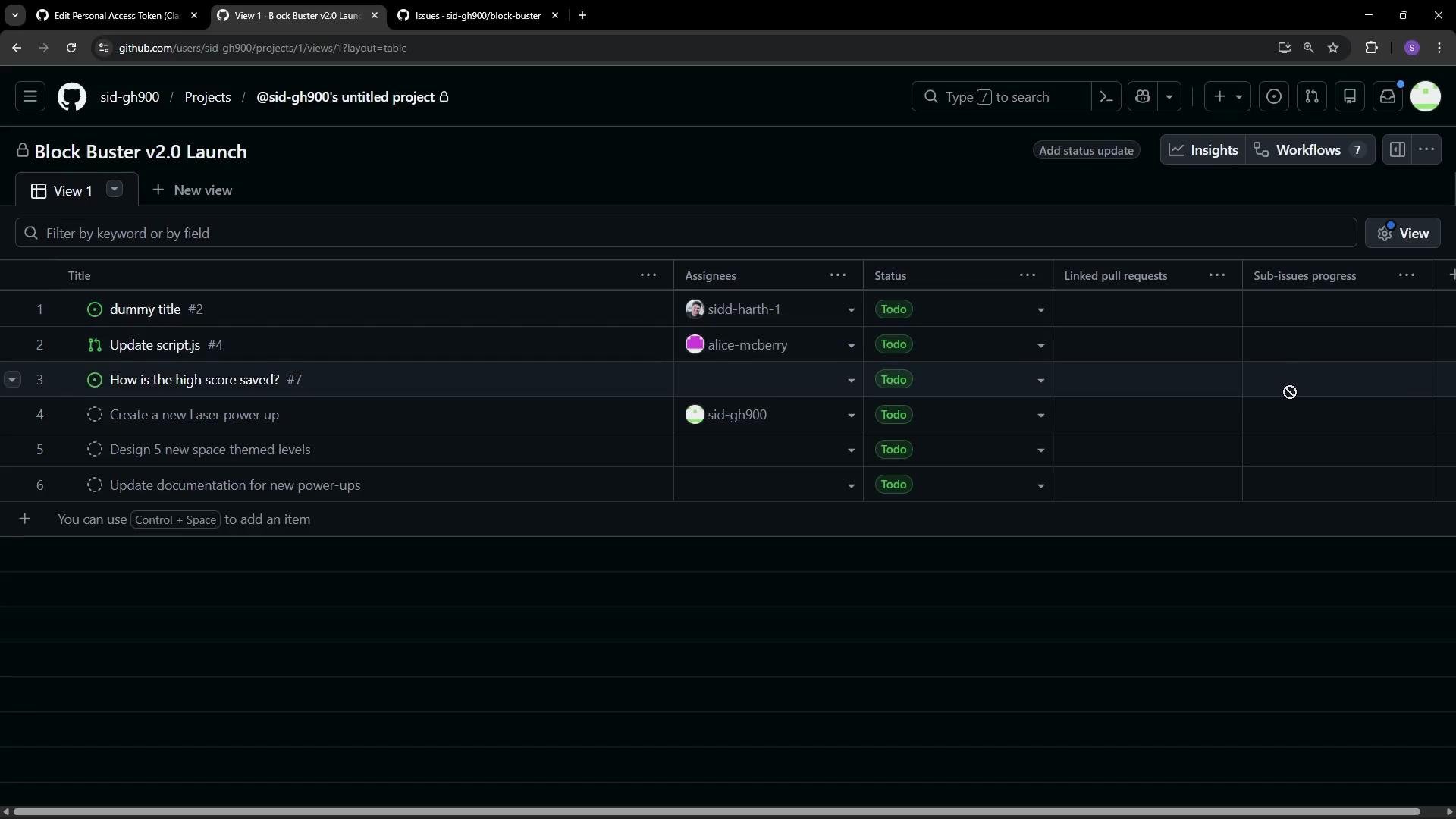Click assignee sidd-harth-1 cell
1456x819 pixels.
[x=768, y=309]
